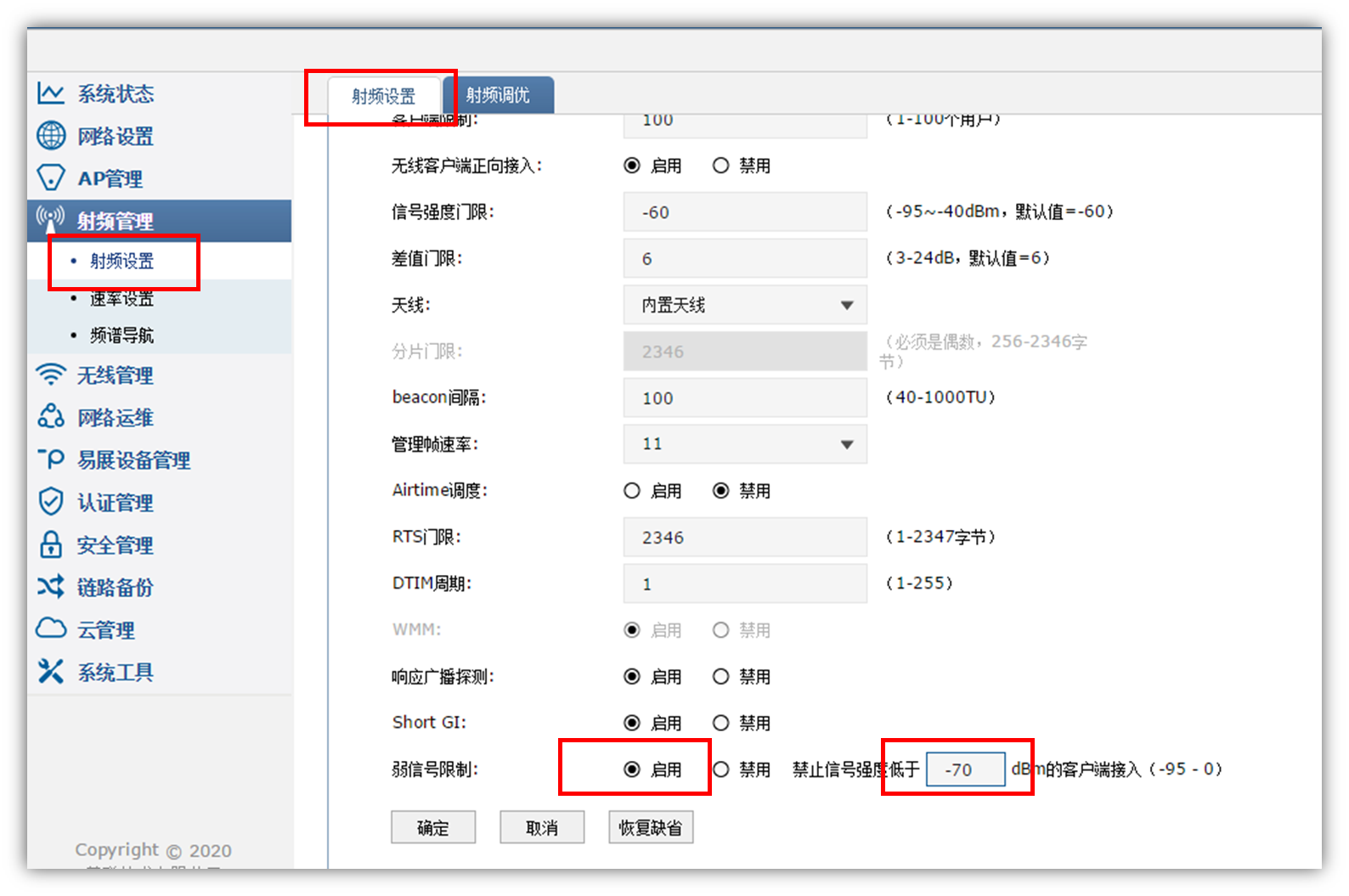Open the 天线 dropdown
Viewport: 1349px width, 896px height.
[745, 305]
